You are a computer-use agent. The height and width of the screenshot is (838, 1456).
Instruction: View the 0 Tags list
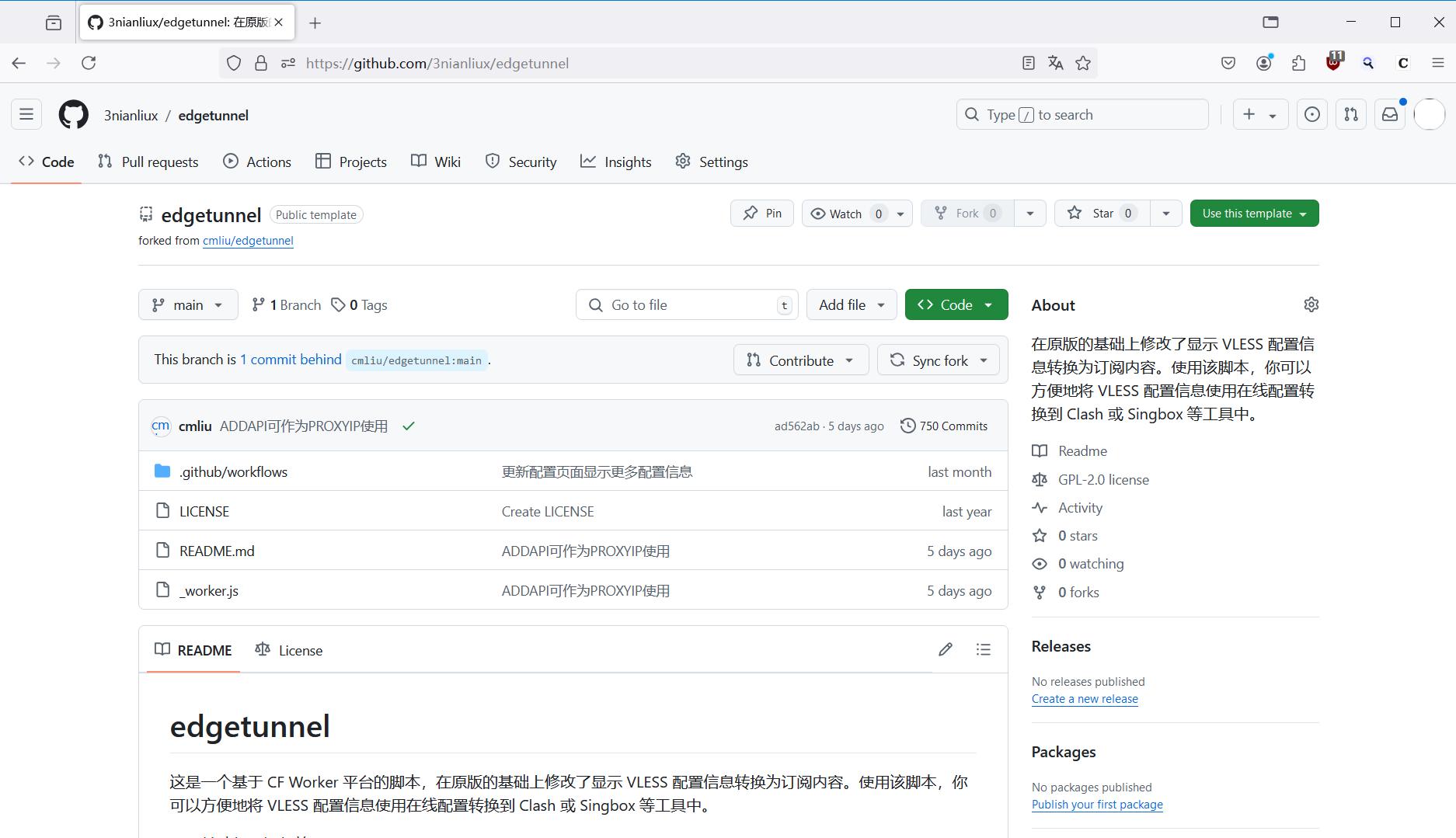point(360,304)
